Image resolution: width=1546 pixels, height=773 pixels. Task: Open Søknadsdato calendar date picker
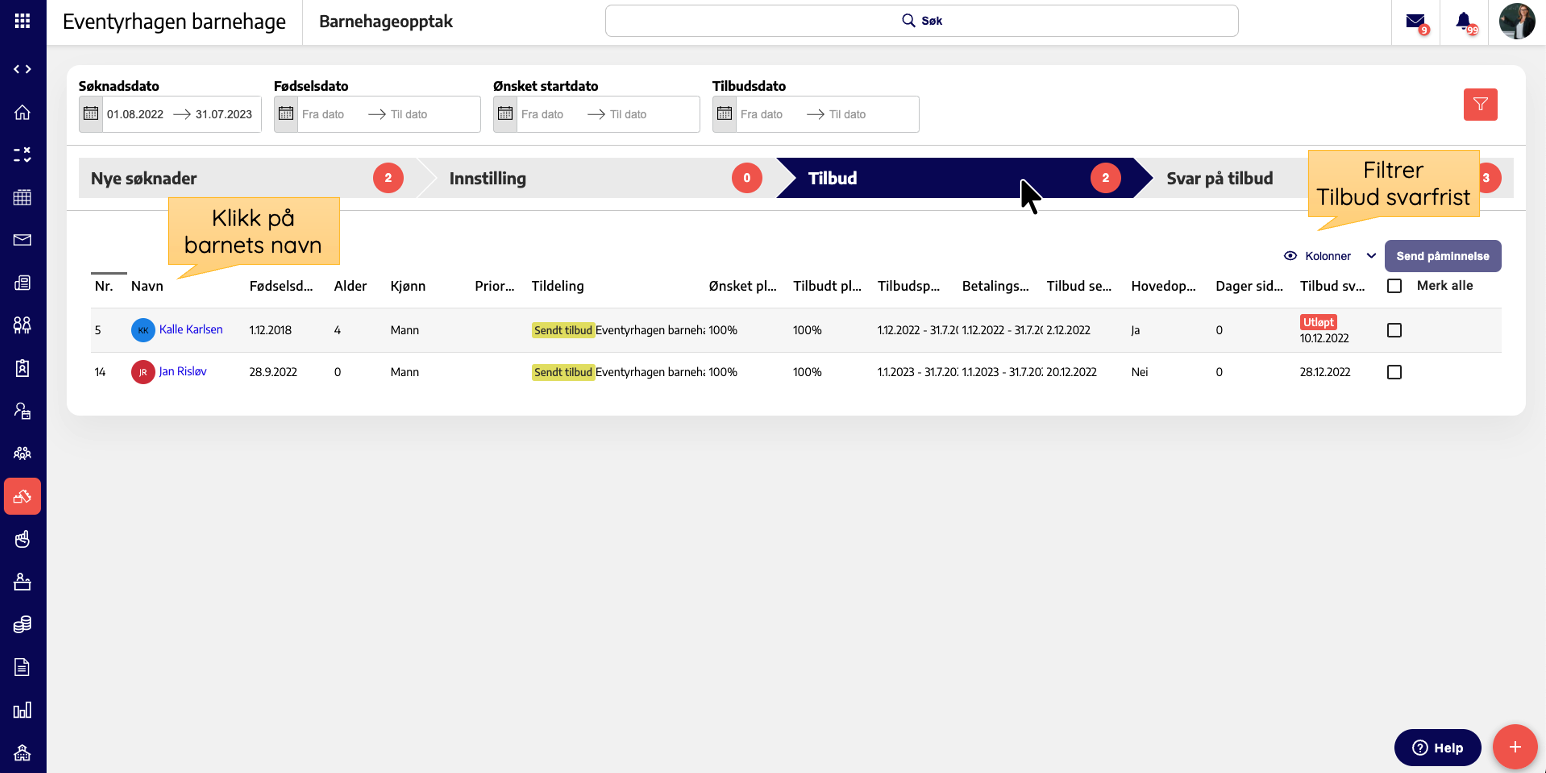(x=91, y=114)
